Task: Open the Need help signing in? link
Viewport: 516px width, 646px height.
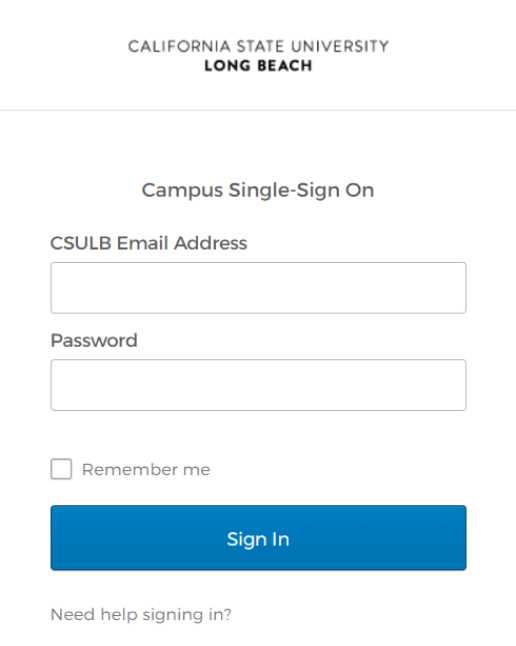Action: (x=141, y=615)
